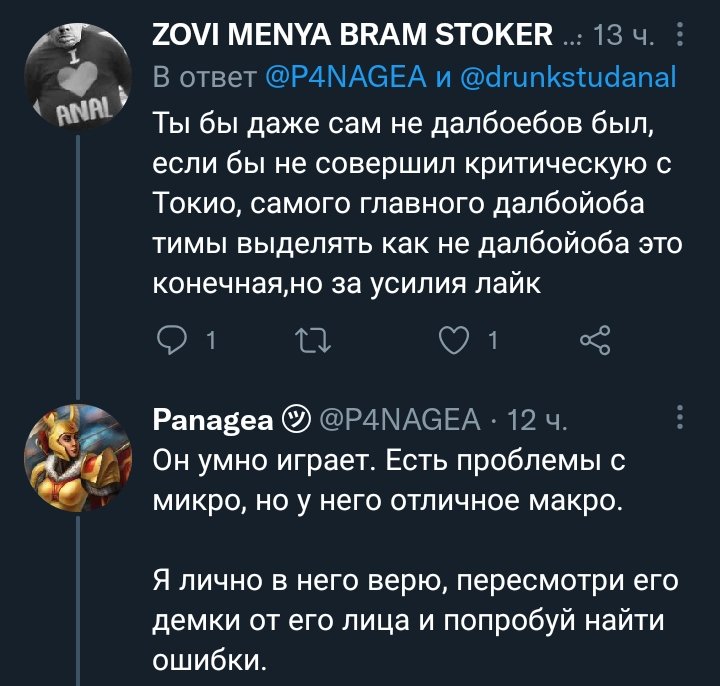Open Panagea tweet's three-dot more menu

681,416
